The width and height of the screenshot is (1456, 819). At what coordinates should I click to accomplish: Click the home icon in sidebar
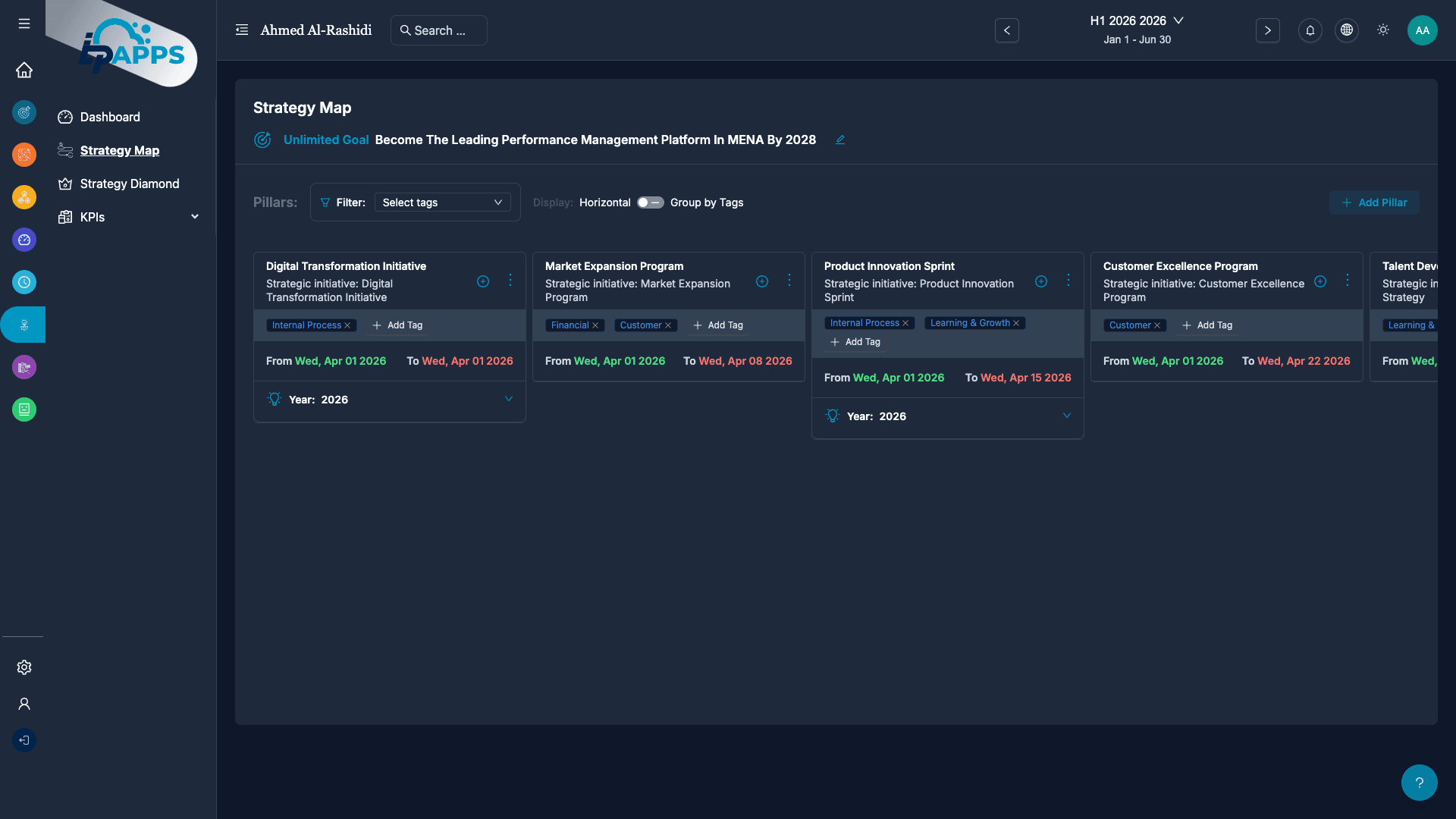24,70
